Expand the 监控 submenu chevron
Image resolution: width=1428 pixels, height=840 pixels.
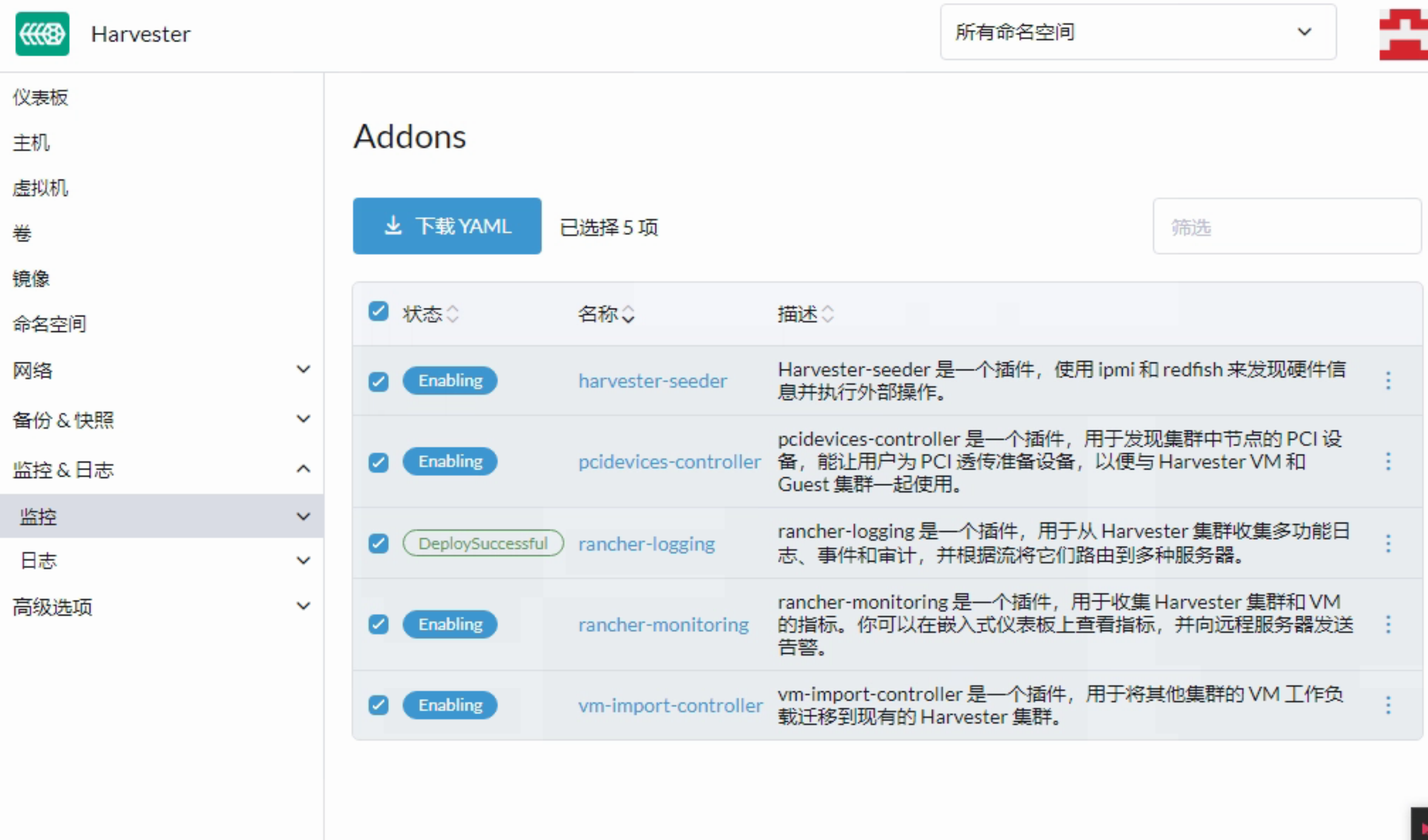tap(304, 517)
